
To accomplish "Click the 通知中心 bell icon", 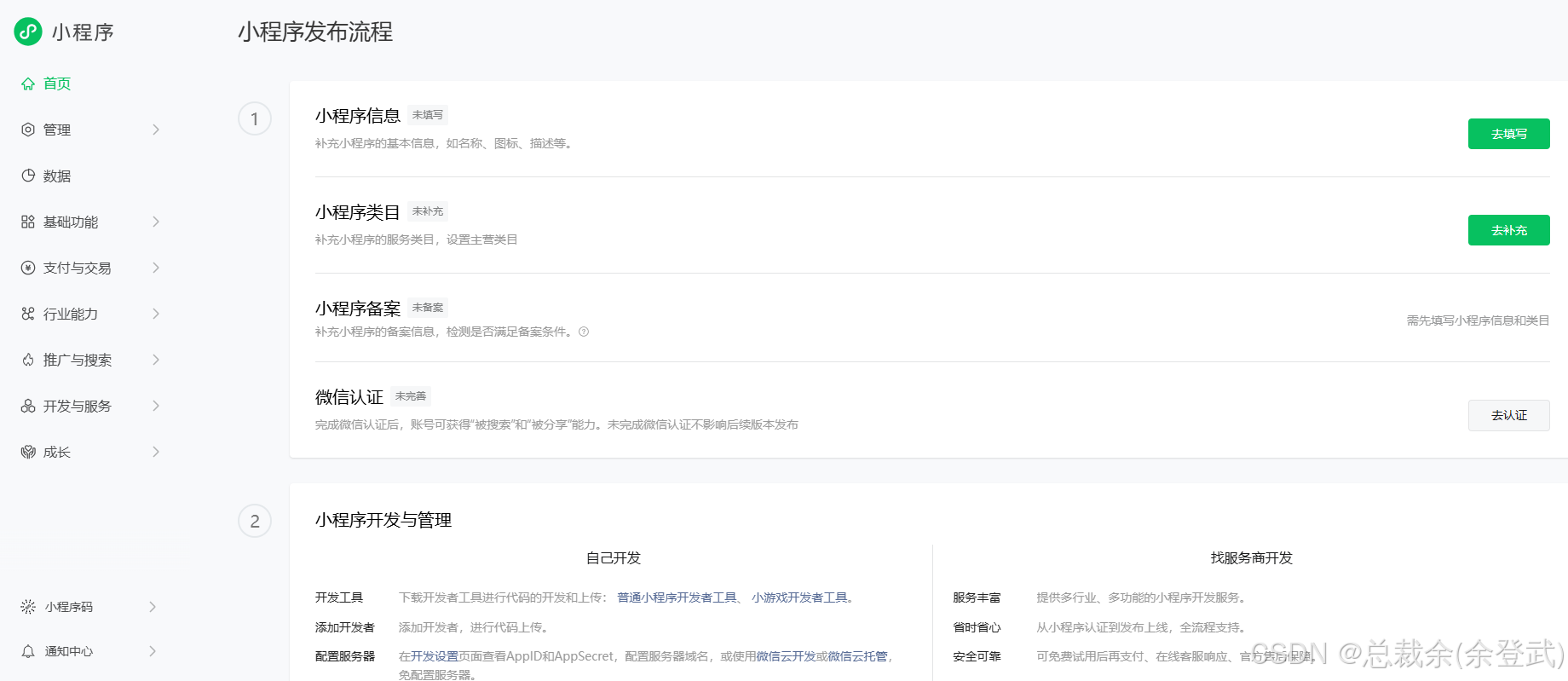I will [x=28, y=651].
